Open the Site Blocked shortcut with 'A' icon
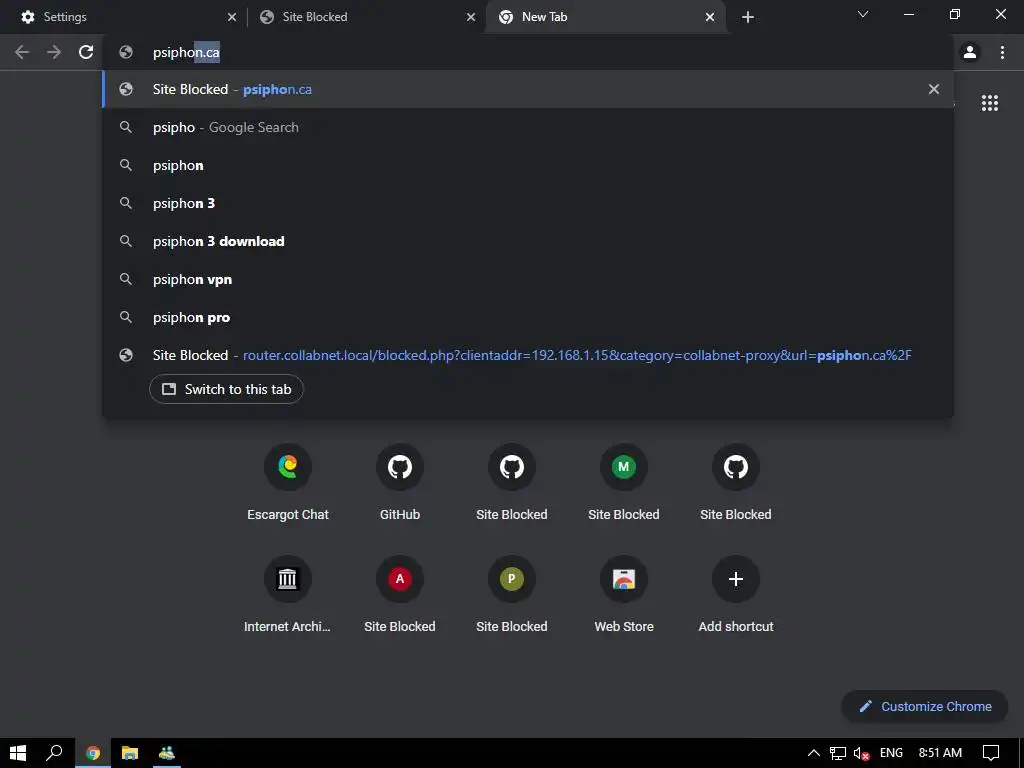 tap(400, 595)
